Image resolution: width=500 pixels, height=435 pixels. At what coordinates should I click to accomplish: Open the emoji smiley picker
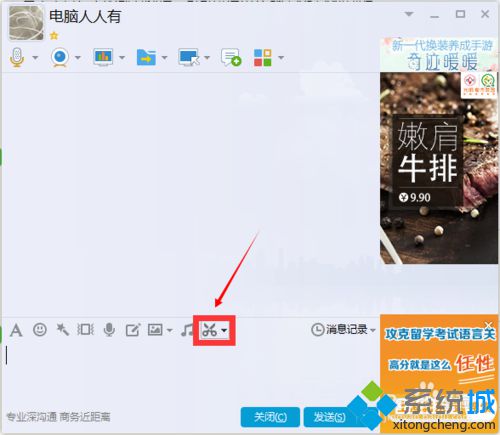coord(40,330)
